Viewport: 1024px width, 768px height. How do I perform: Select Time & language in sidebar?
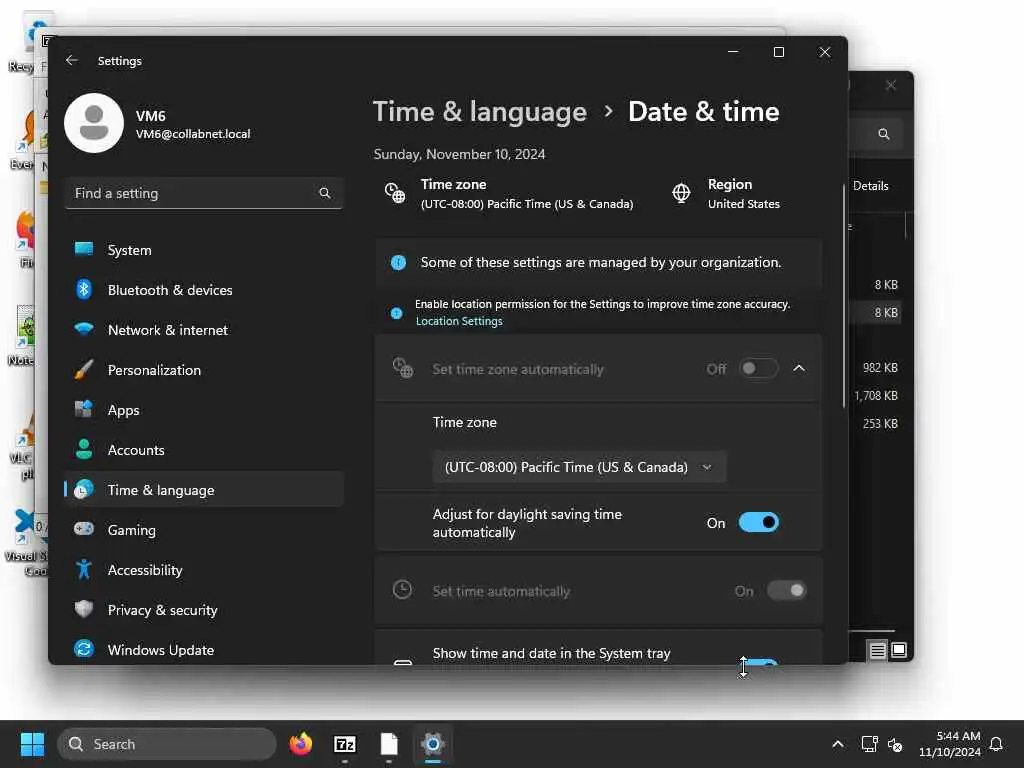point(204,490)
